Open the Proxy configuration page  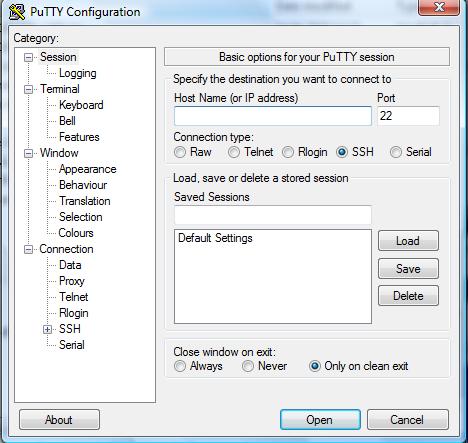(72, 281)
